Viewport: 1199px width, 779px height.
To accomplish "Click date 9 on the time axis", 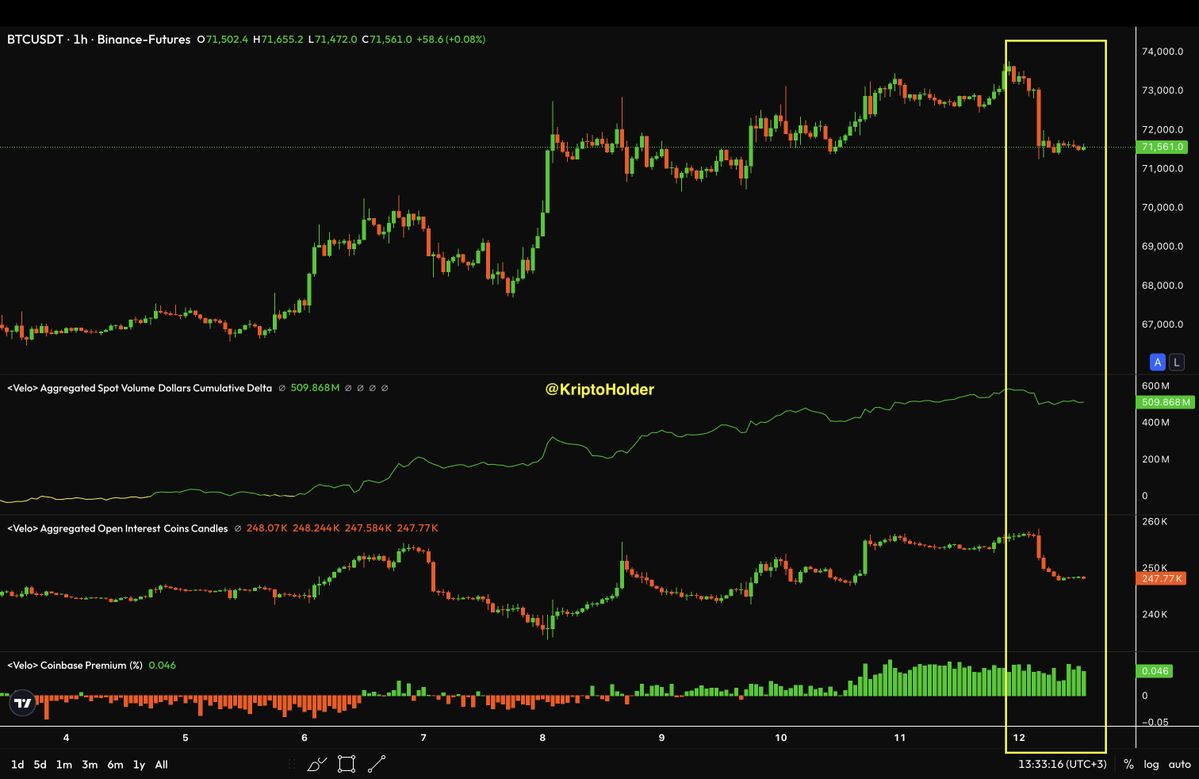I will click(x=661, y=738).
